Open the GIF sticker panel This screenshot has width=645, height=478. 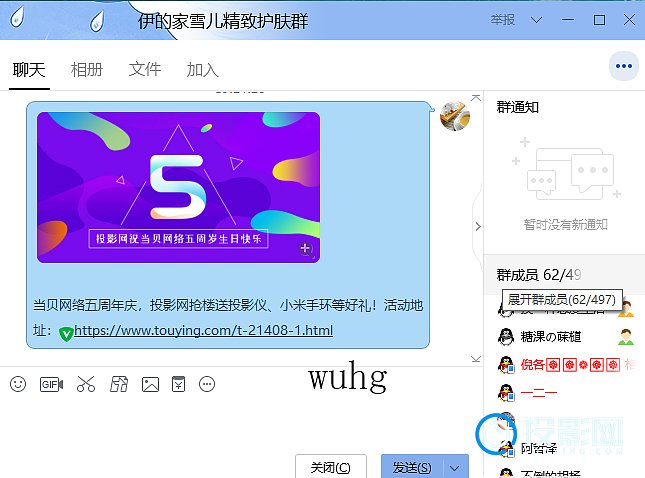point(51,384)
